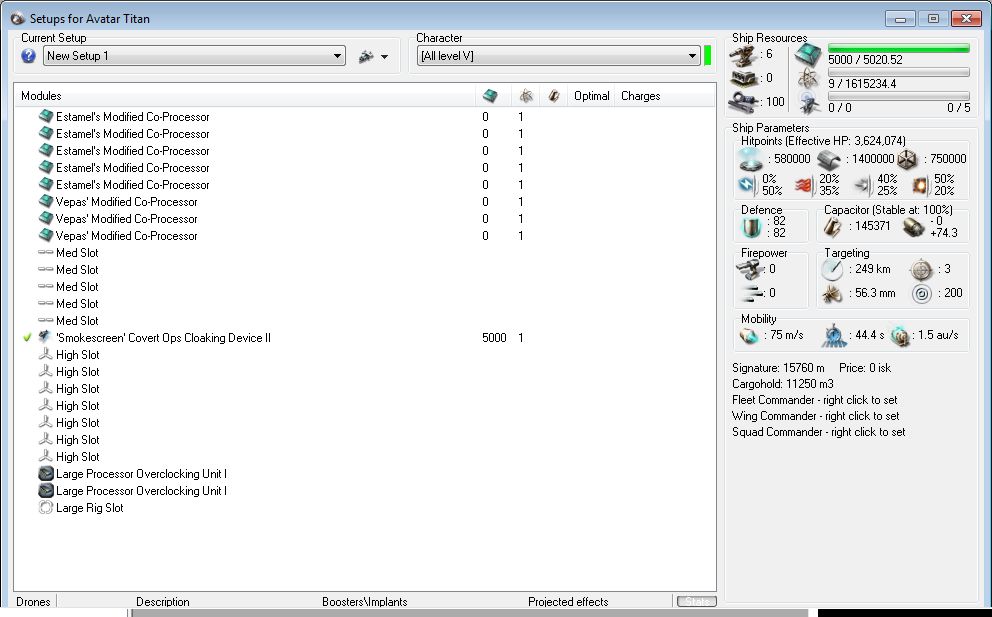Viewport: 992px width, 617px height.
Task: Click the explosive resistance icon showing 50% 20%
Action: pos(919,185)
